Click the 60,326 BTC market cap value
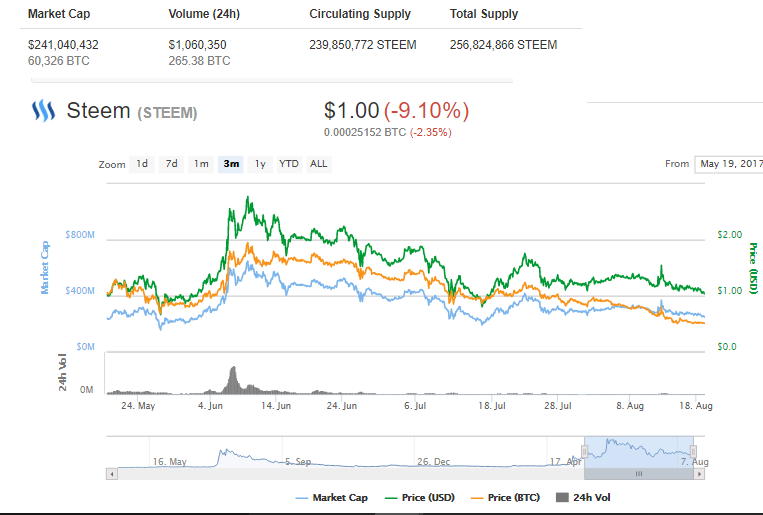 click(x=59, y=61)
